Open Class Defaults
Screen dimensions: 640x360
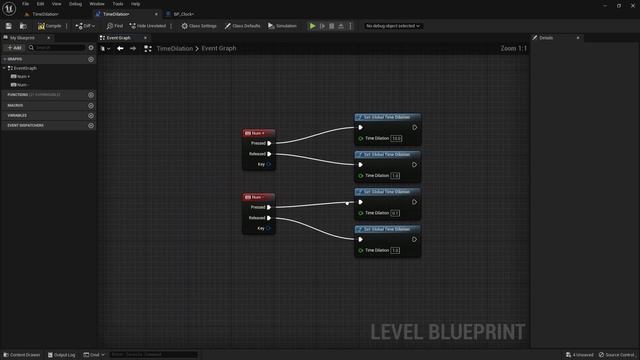242,26
